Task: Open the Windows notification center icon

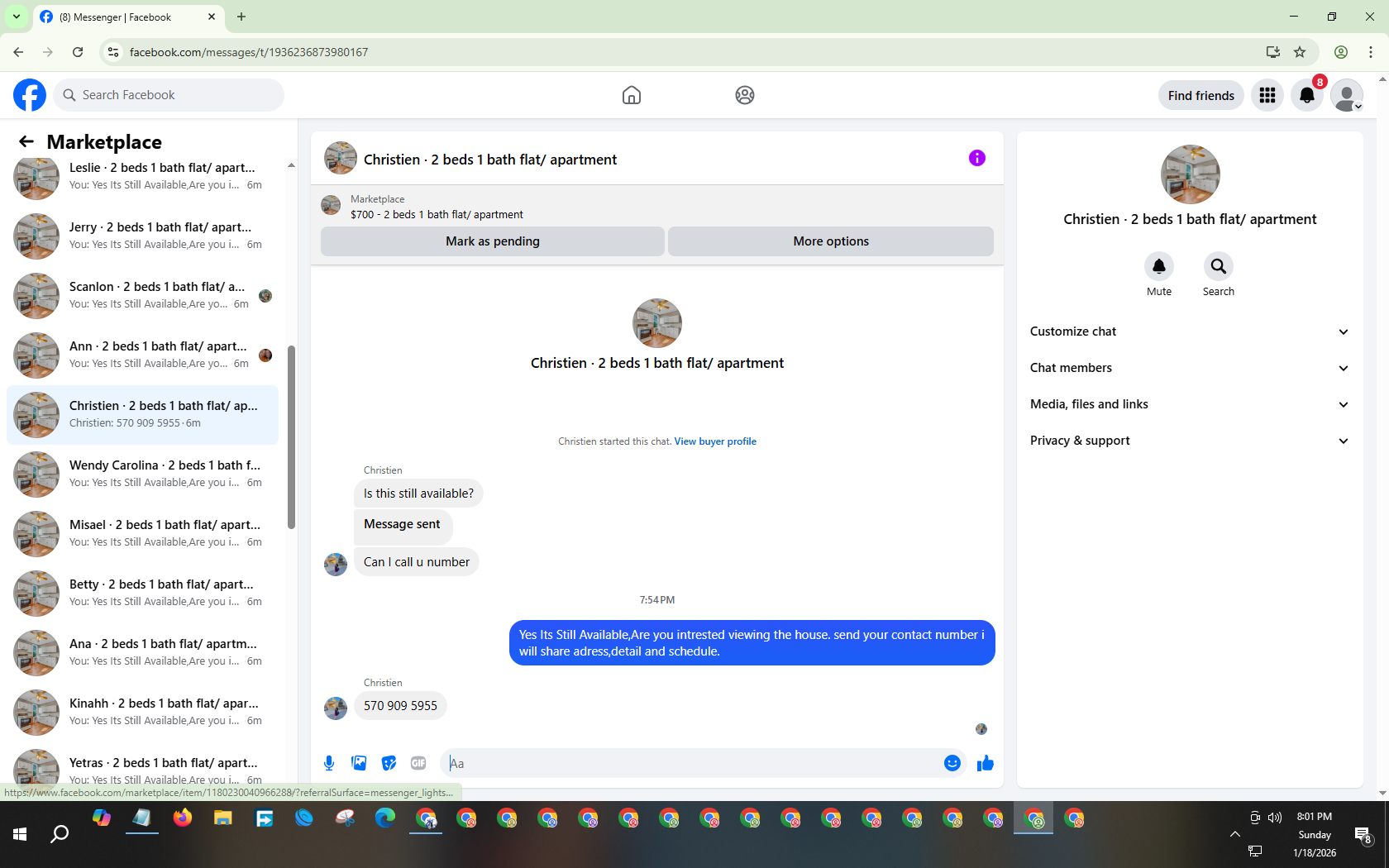Action: [x=1363, y=834]
